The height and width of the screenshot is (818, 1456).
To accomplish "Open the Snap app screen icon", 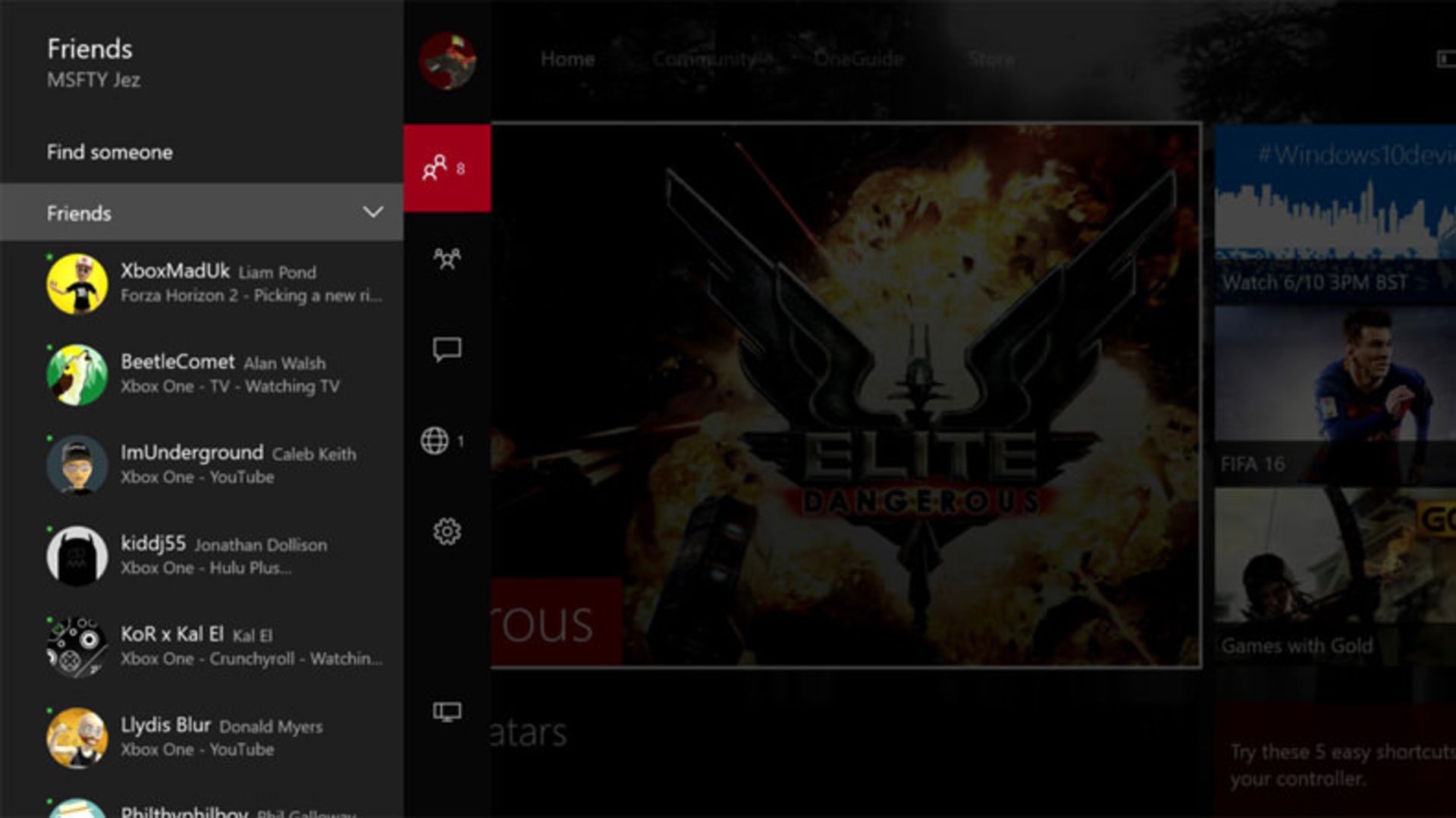I will tap(447, 712).
